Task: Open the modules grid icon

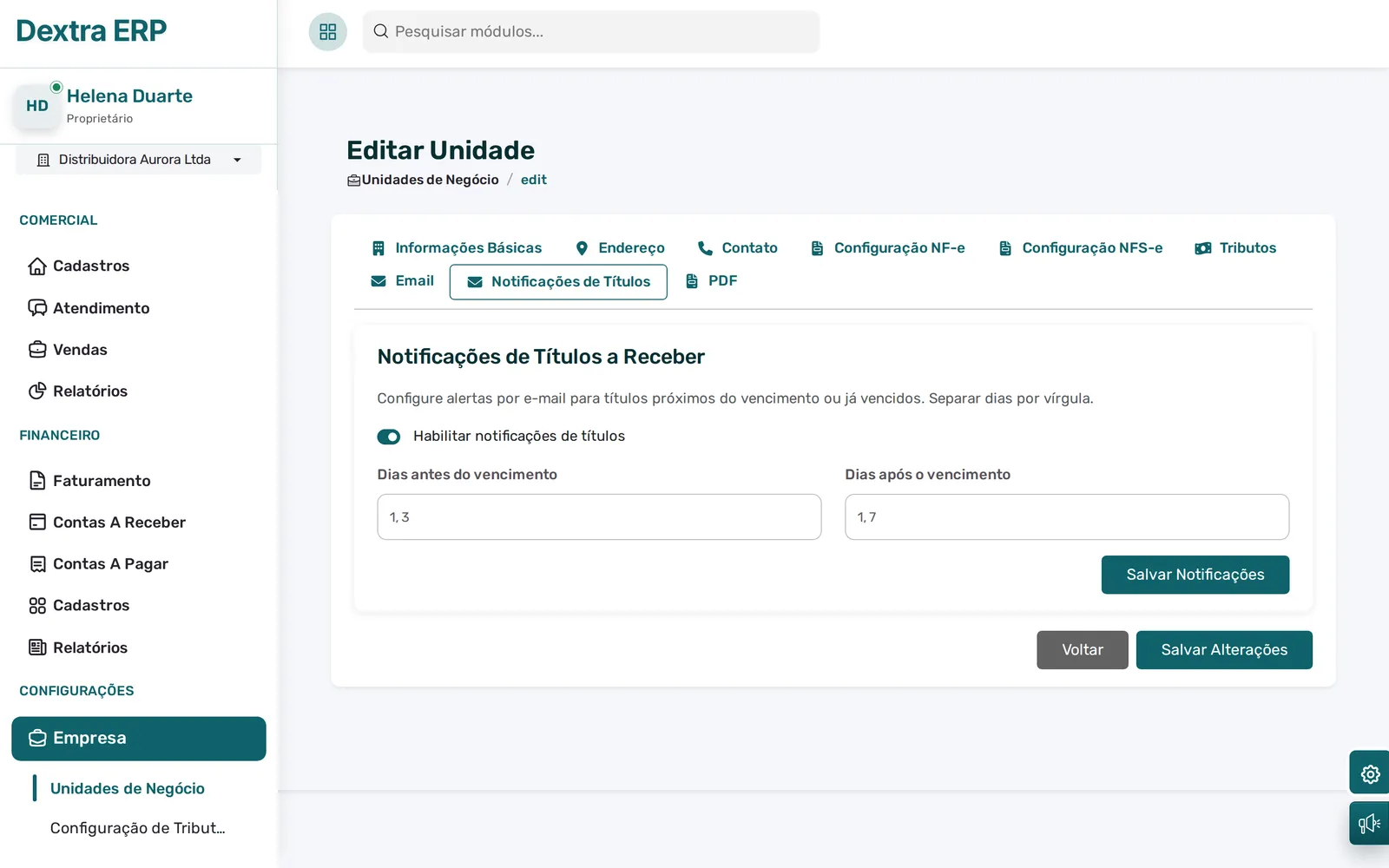Action: (327, 32)
